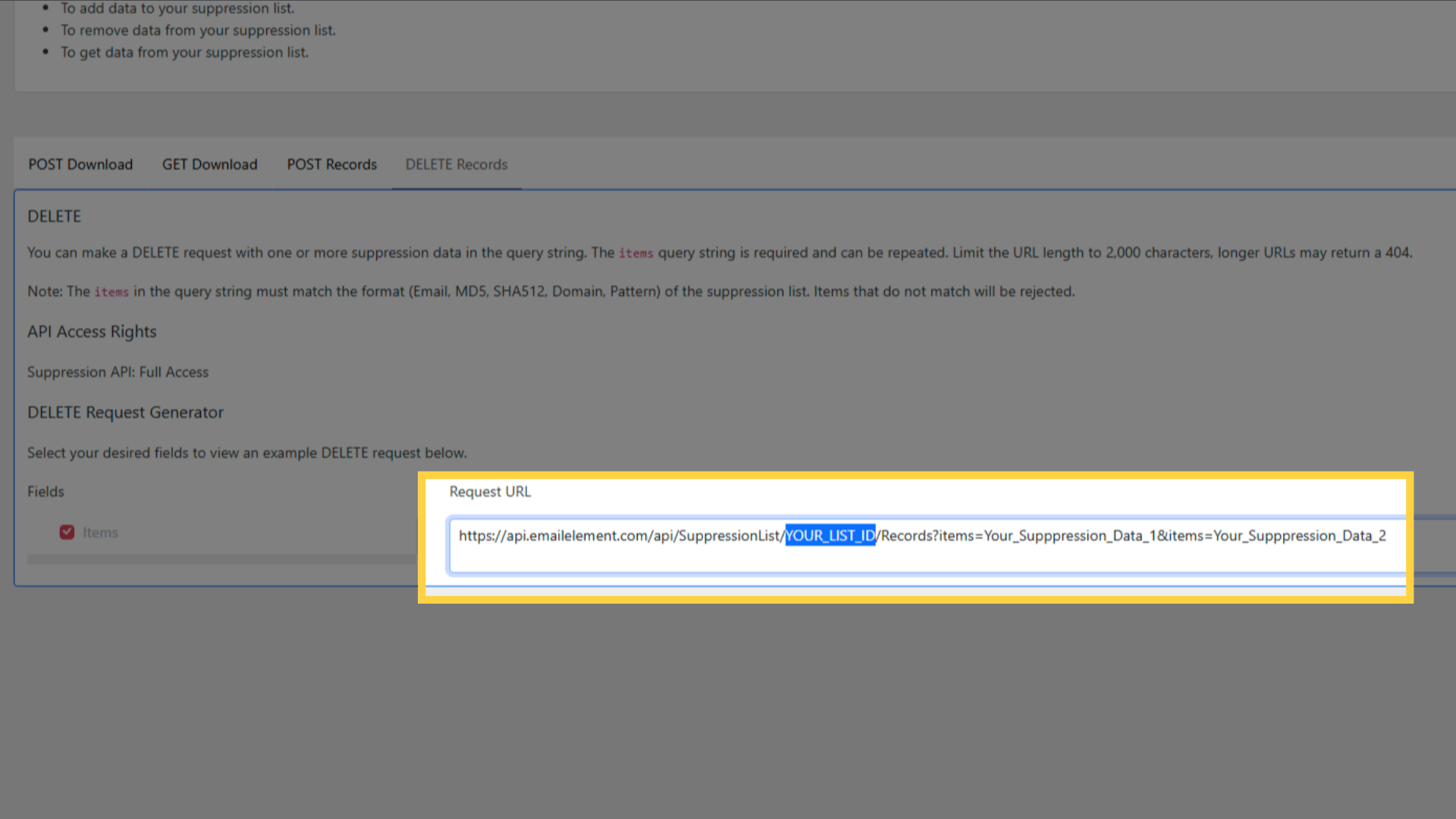1456x819 pixels.
Task: Click 'To add data to your suppression list' bullet
Action: (177, 8)
